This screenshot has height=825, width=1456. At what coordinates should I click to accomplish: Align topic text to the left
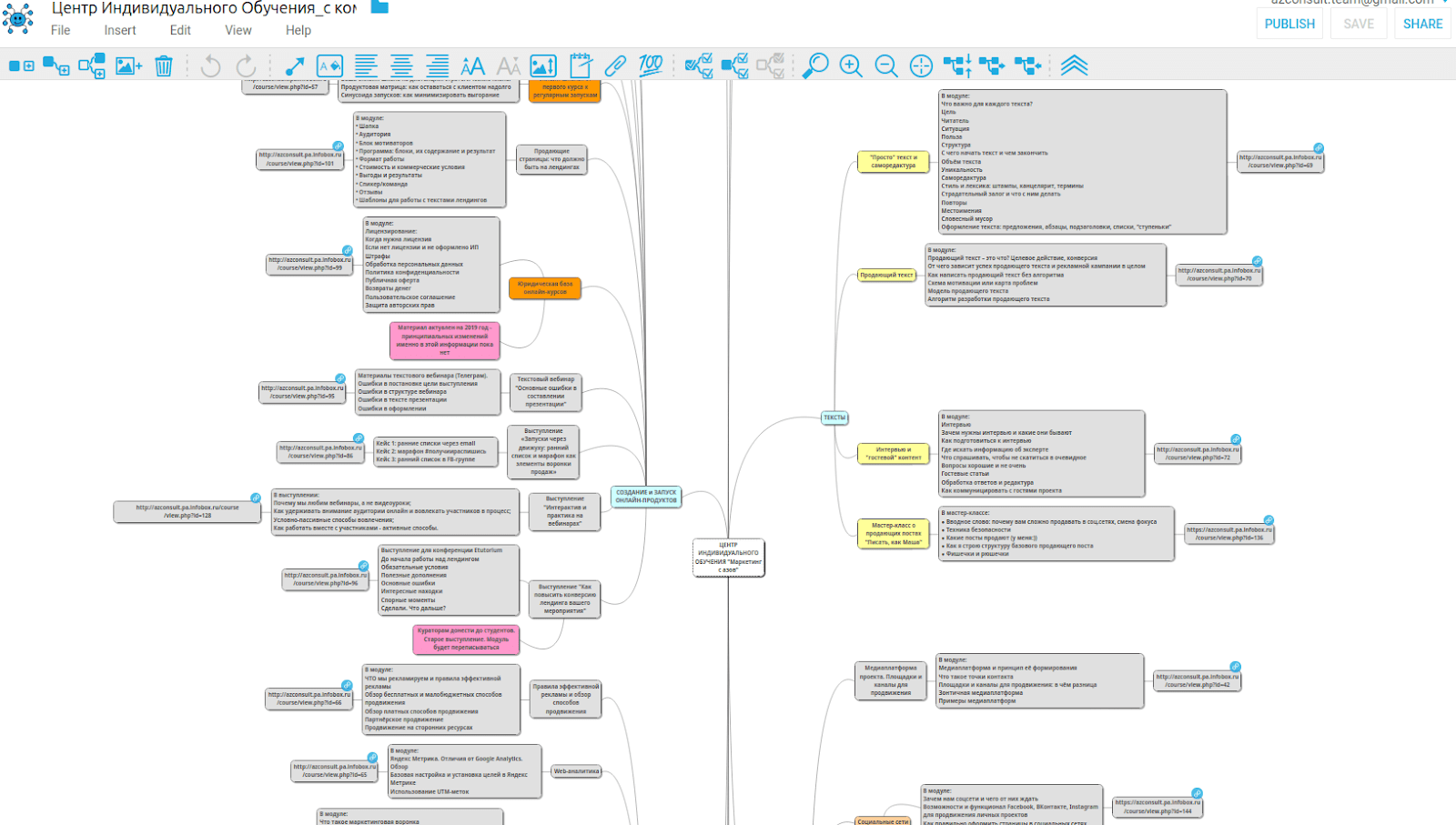coord(366,66)
